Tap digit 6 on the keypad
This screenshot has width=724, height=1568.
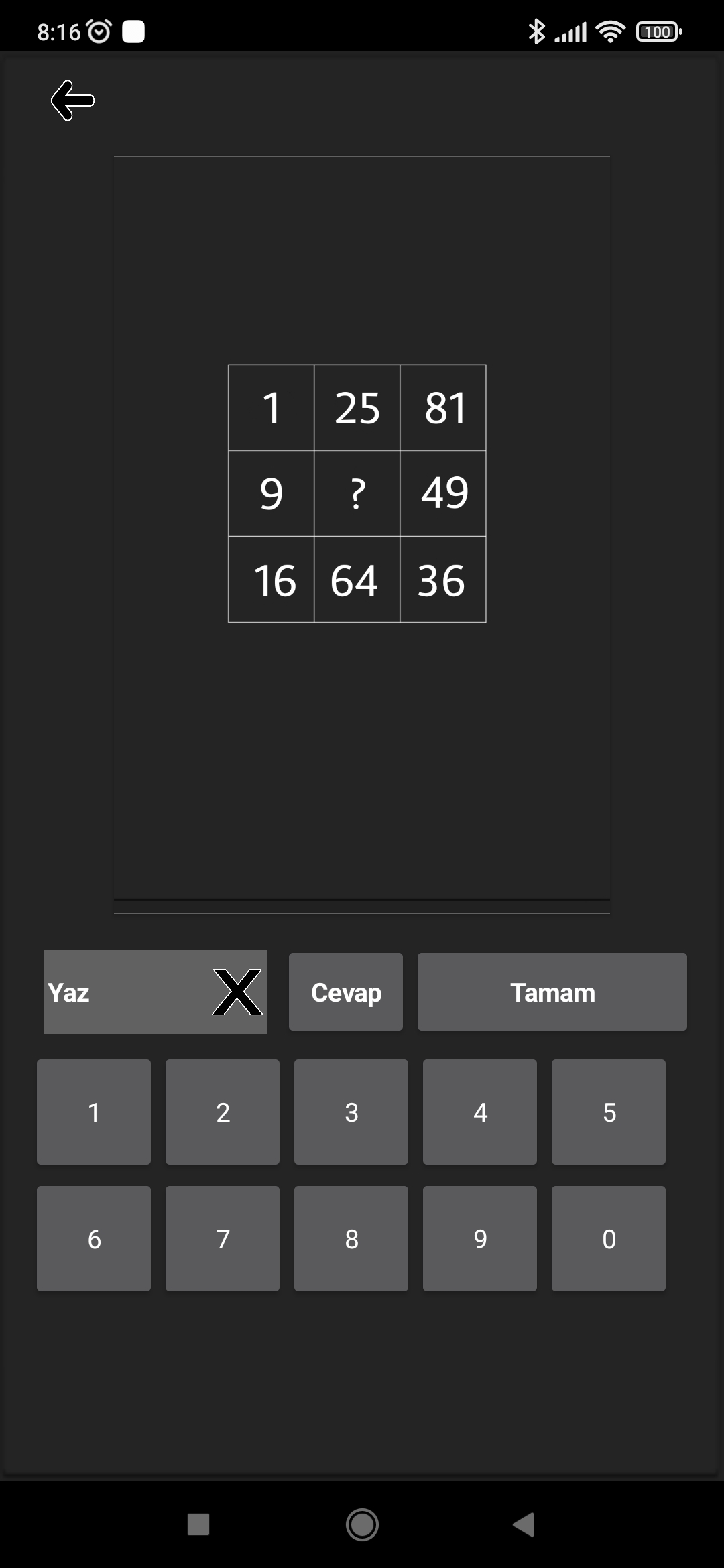pyautogui.click(x=94, y=1238)
